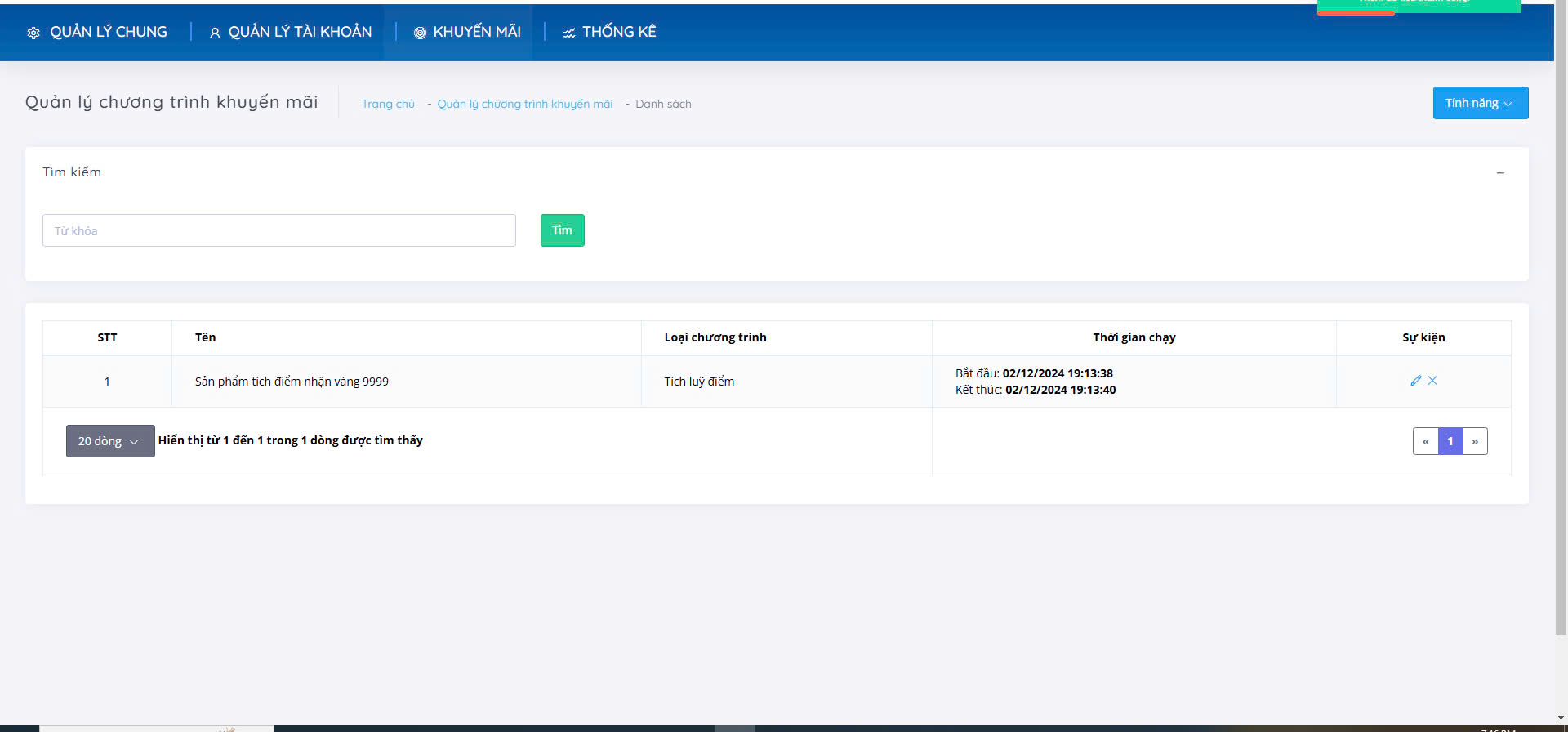Click end time 02/12/2024 19:13:40
1568x732 pixels.
click(x=1060, y=390)
